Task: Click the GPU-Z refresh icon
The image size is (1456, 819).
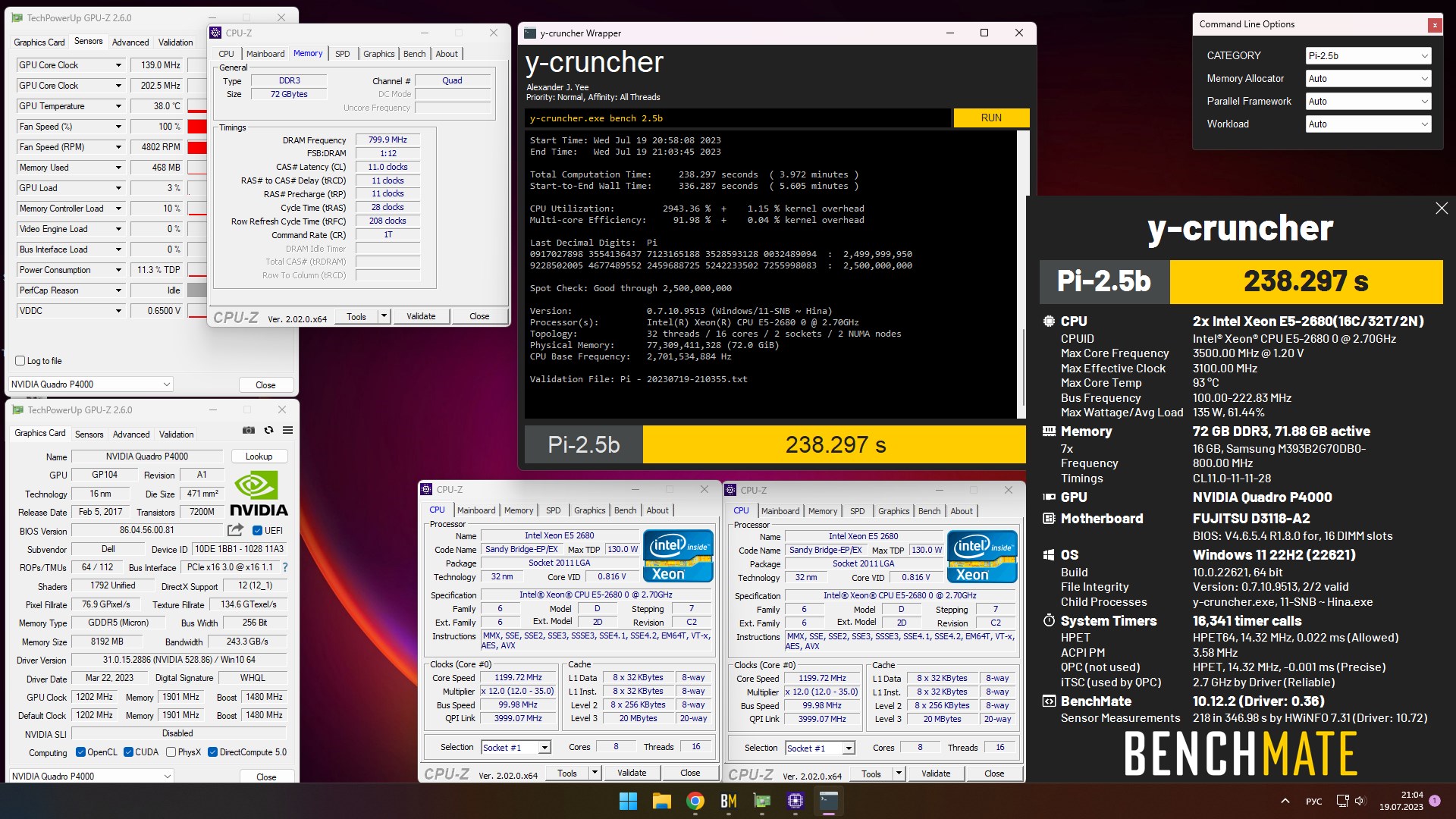Action: 268,430
